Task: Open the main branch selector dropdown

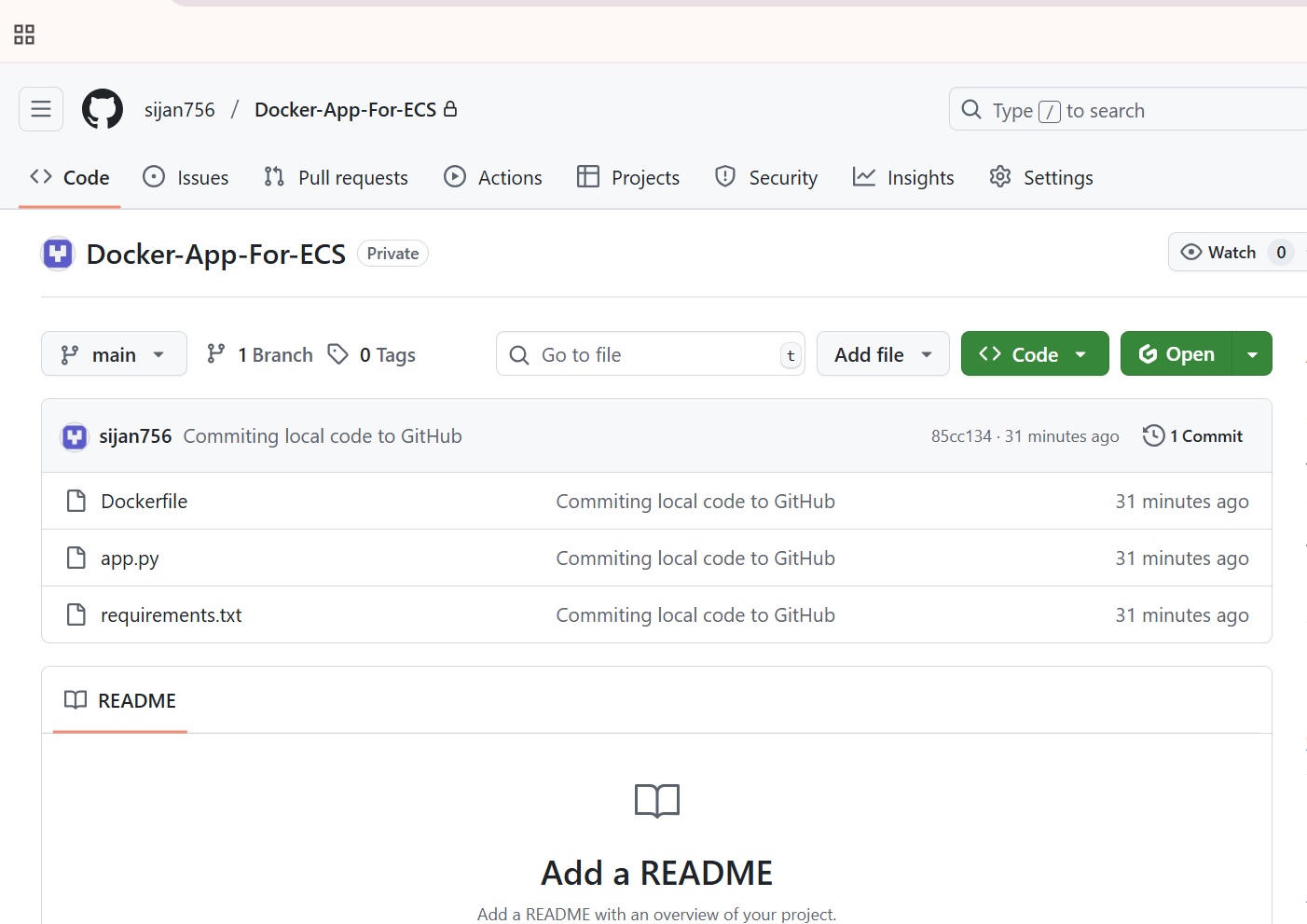Action: (113, 353)
